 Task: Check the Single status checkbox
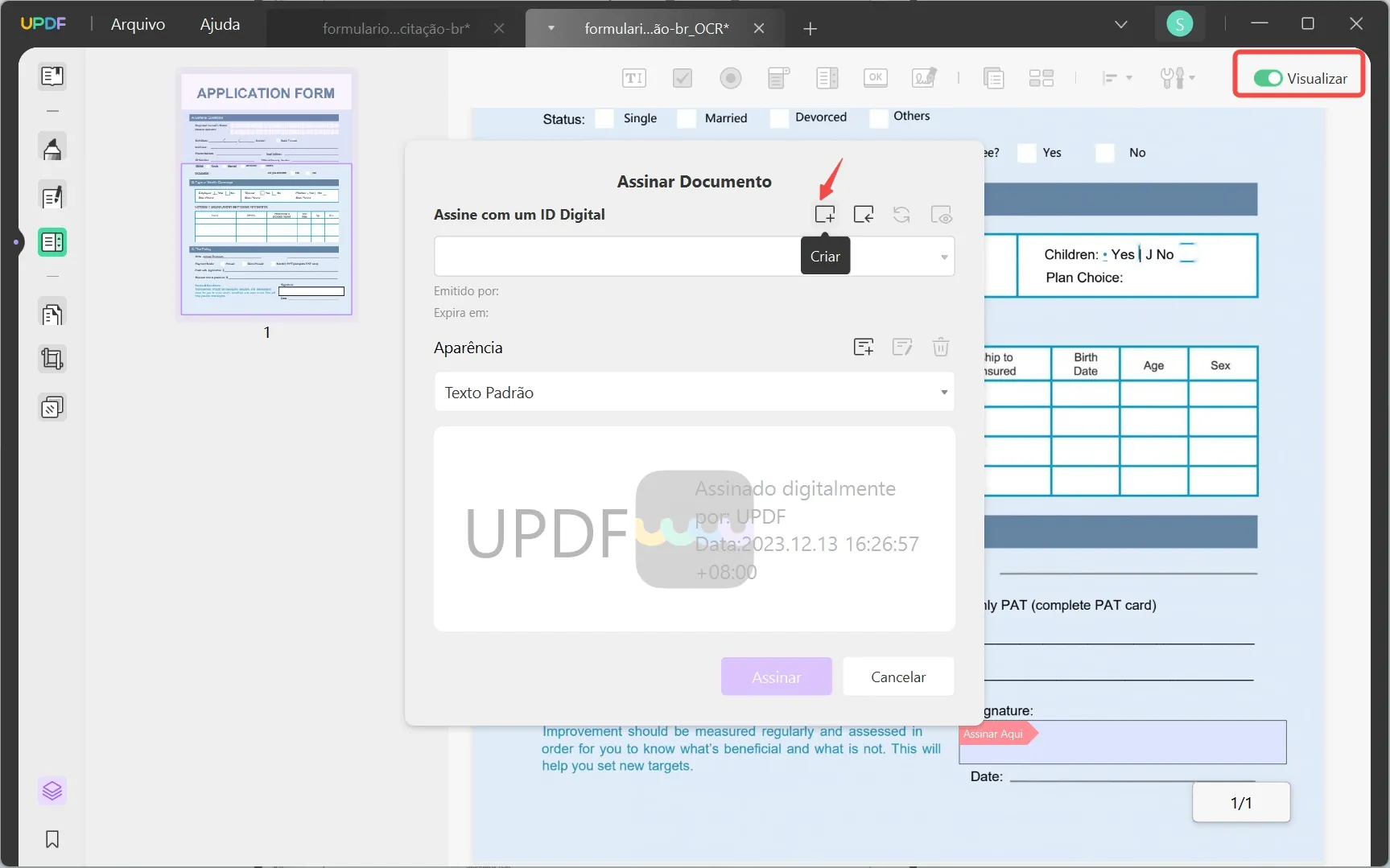point(604,118)
